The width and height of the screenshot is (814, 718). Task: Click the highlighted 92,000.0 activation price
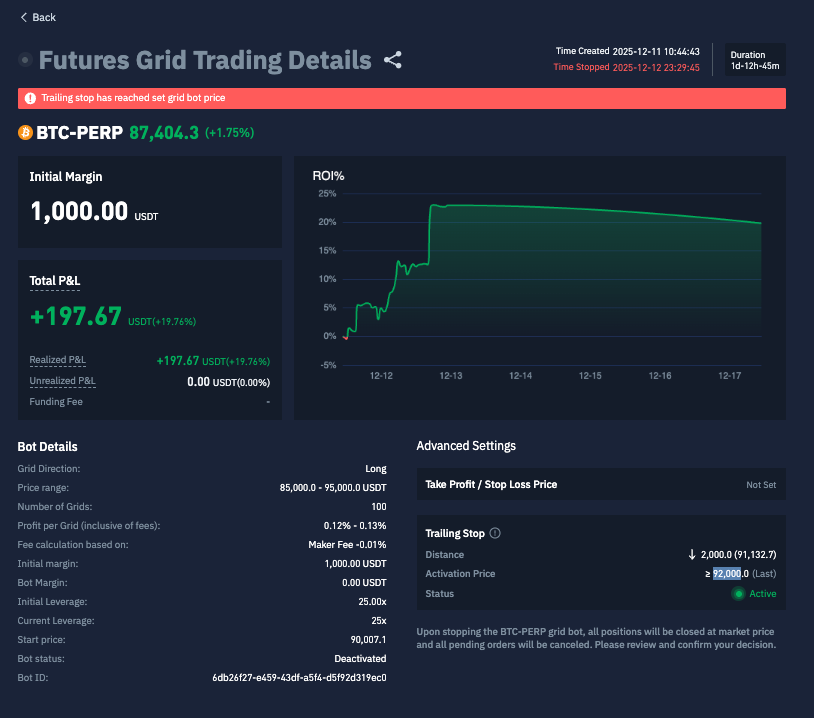tap(730, 574)
